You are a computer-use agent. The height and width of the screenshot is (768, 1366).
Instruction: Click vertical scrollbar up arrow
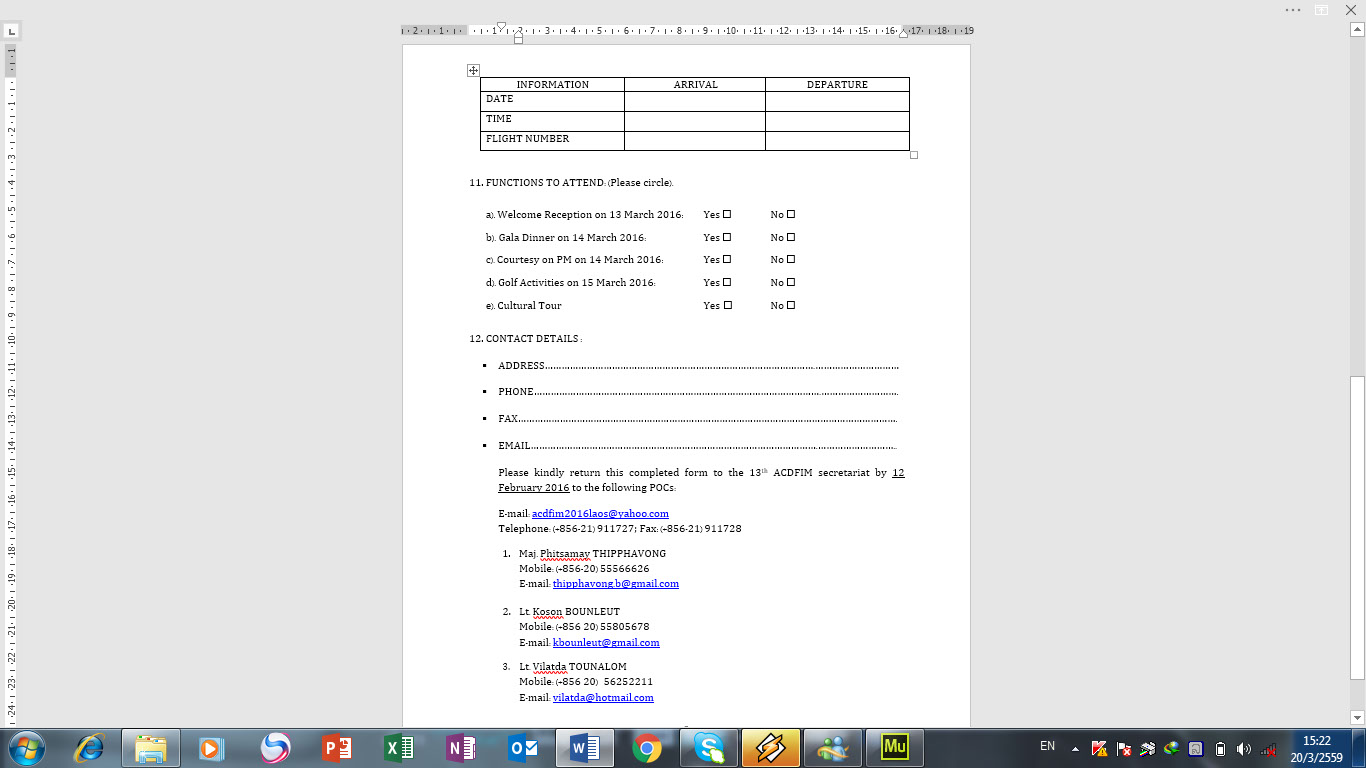pyautogui.click(x=1357, y=31)
